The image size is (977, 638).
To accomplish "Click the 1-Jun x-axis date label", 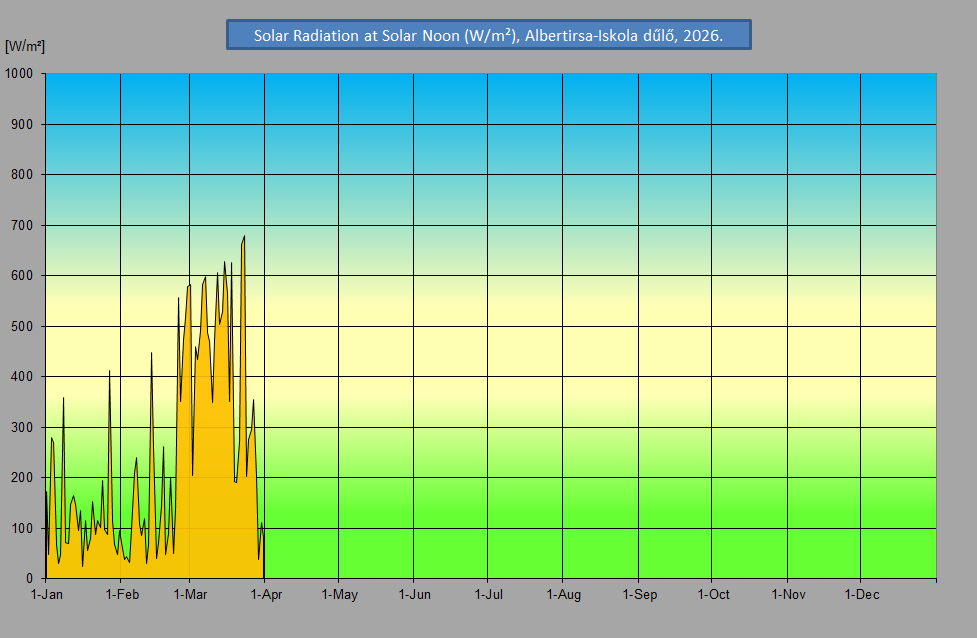I will 414,595.
